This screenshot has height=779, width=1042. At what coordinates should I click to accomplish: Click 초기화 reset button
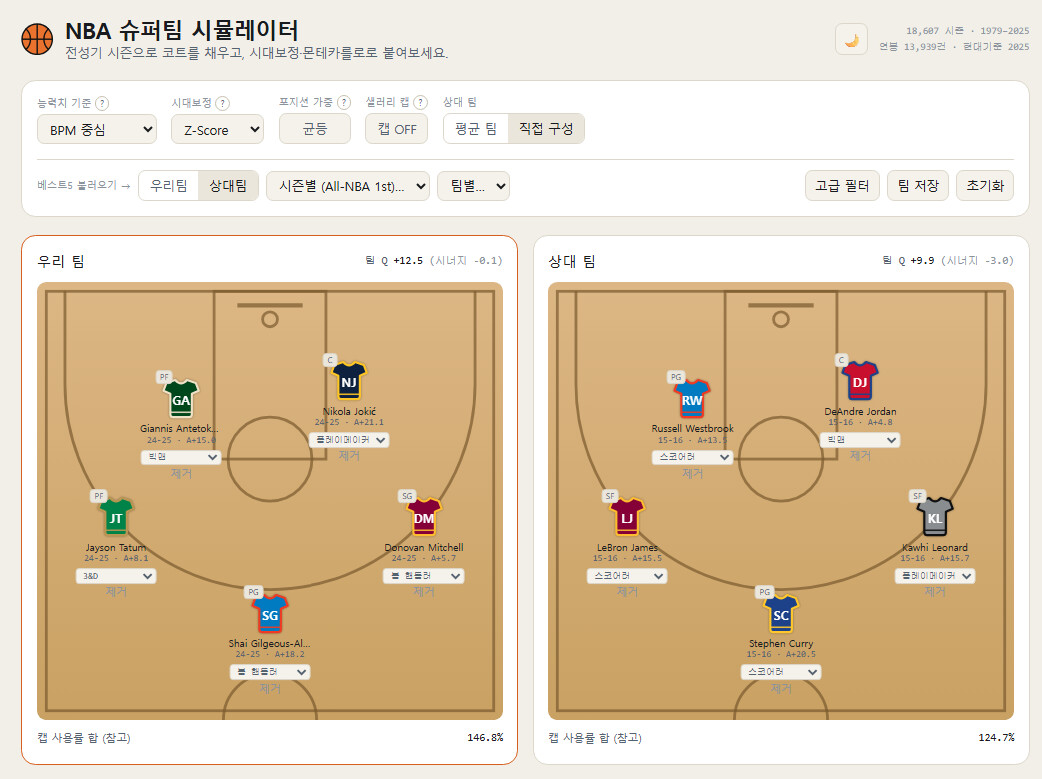point(985,185)
